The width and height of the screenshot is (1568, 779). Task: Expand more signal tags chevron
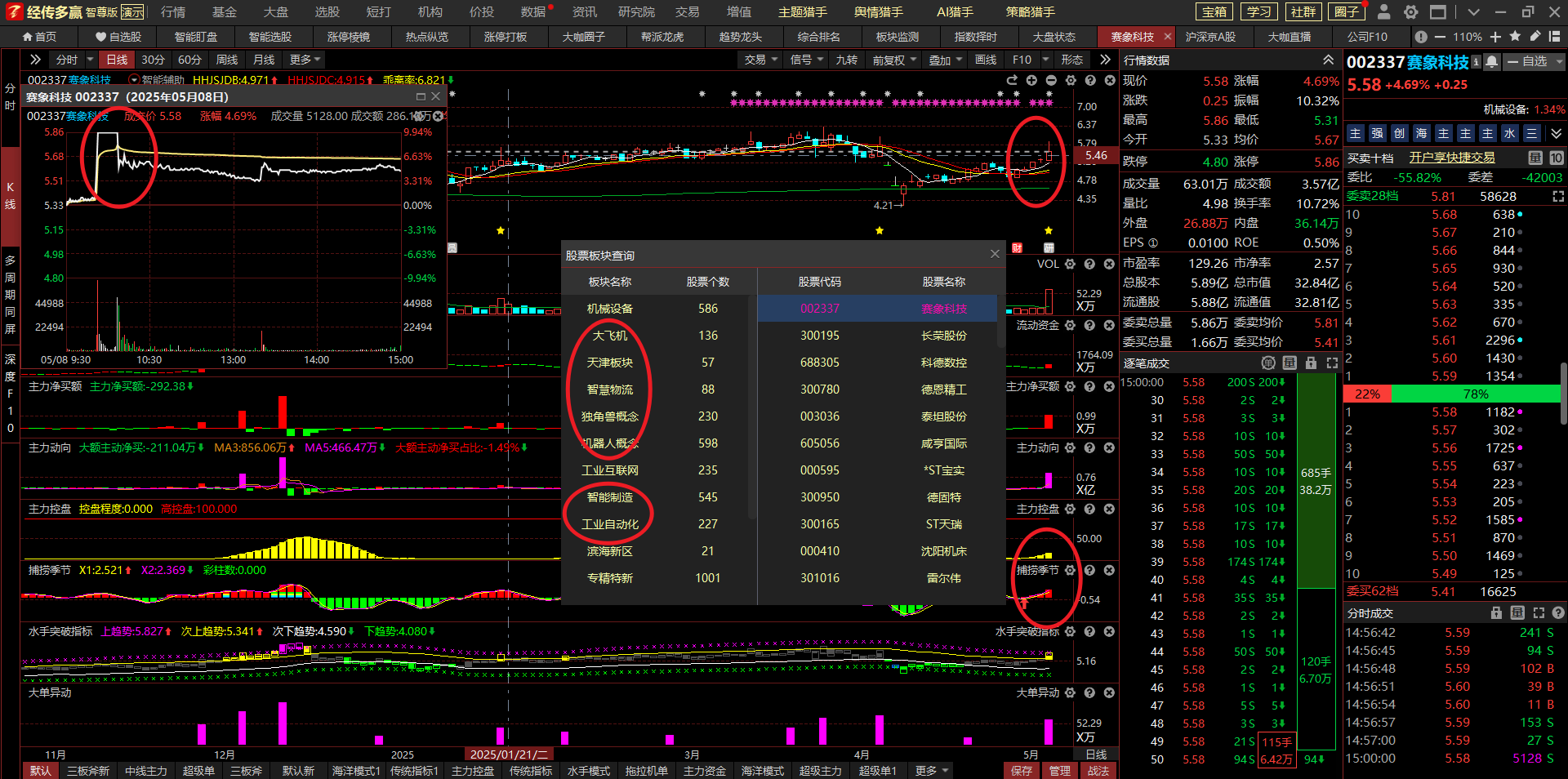[x=1556, y=133]
